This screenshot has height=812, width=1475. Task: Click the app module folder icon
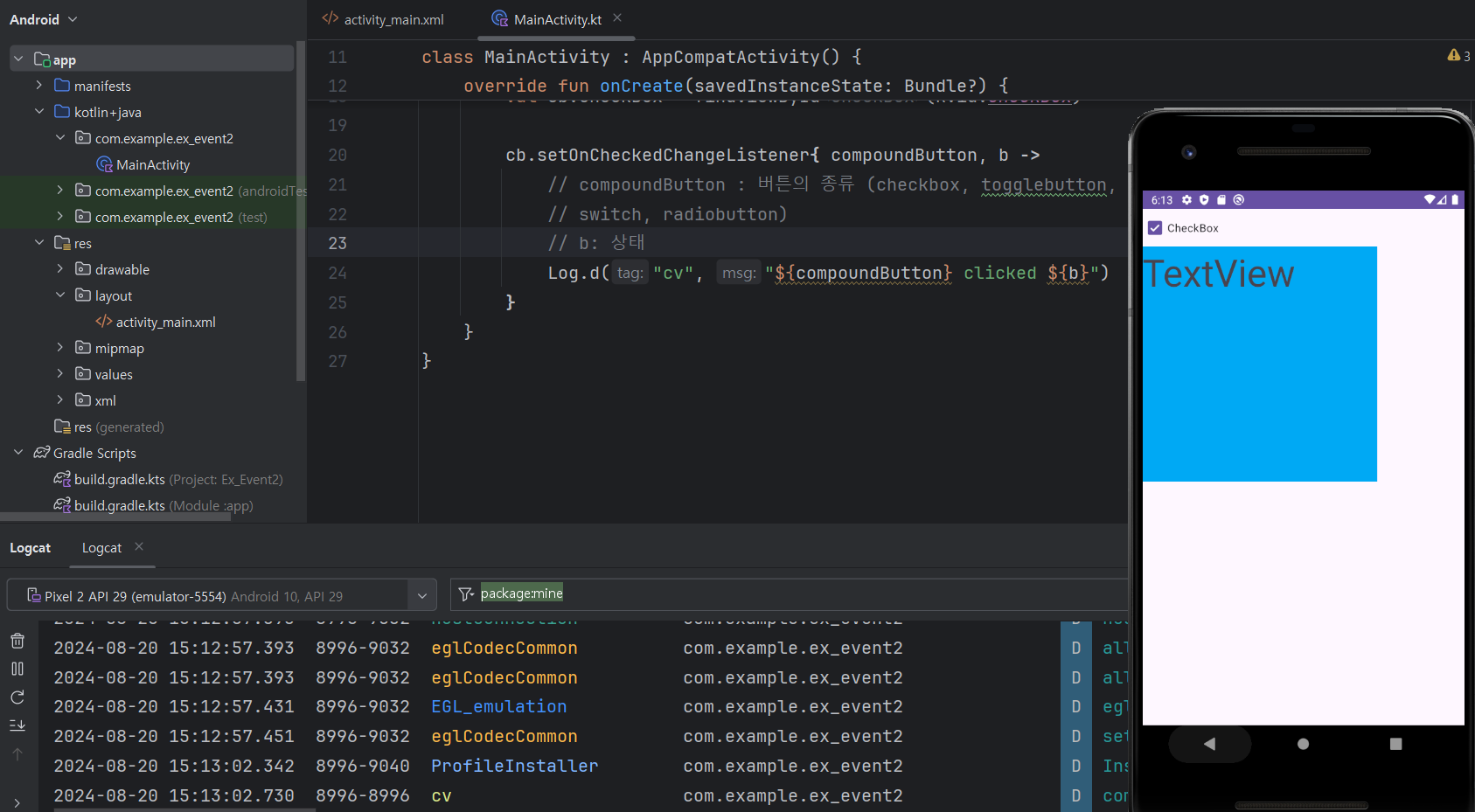[x=42, y=59]
